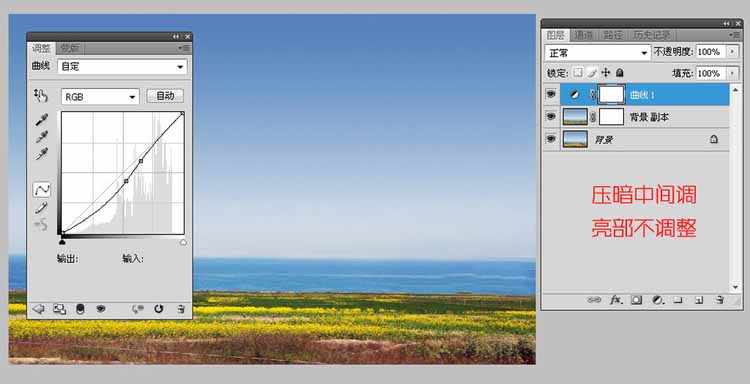Pick the black point eyedropper

[x=42, y=120]
